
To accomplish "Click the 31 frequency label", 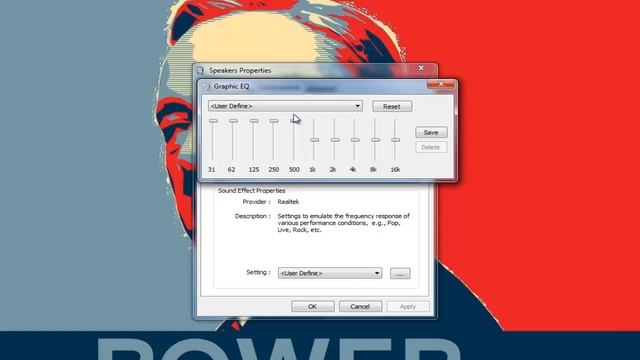I will pos(211,169).
